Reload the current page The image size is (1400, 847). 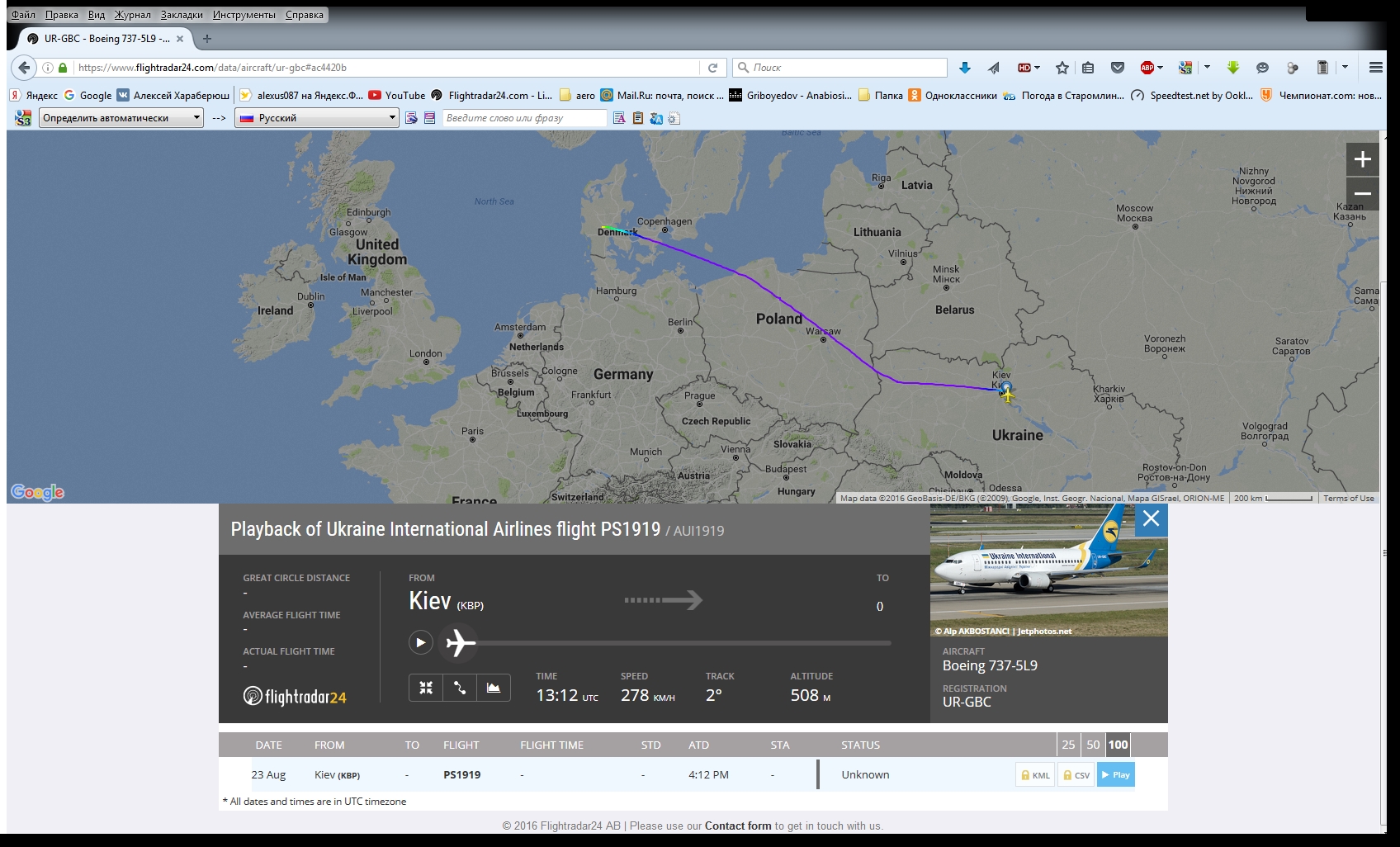coord(712,68)
